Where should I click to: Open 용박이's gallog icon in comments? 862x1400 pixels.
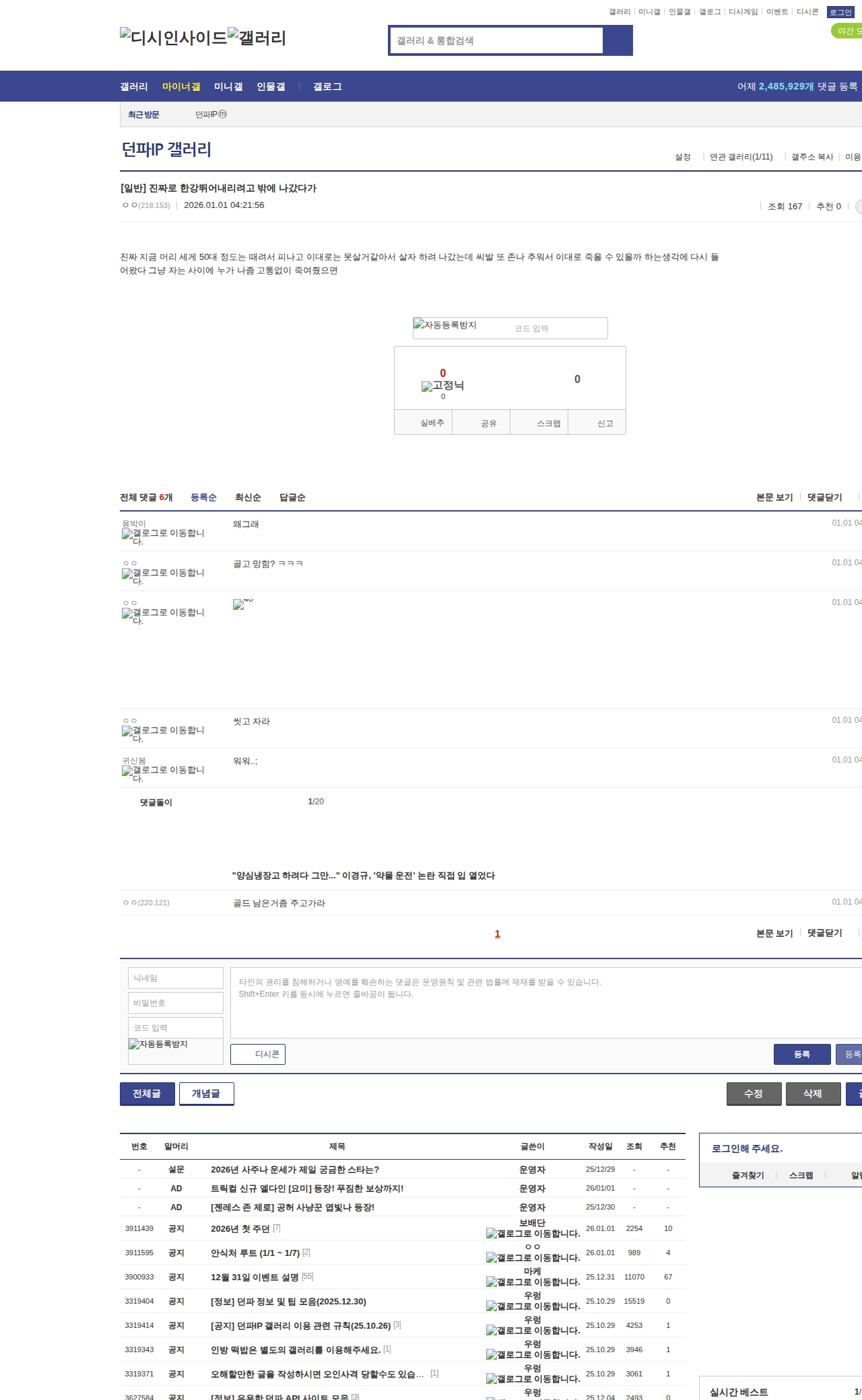click(x=127, y=534)
